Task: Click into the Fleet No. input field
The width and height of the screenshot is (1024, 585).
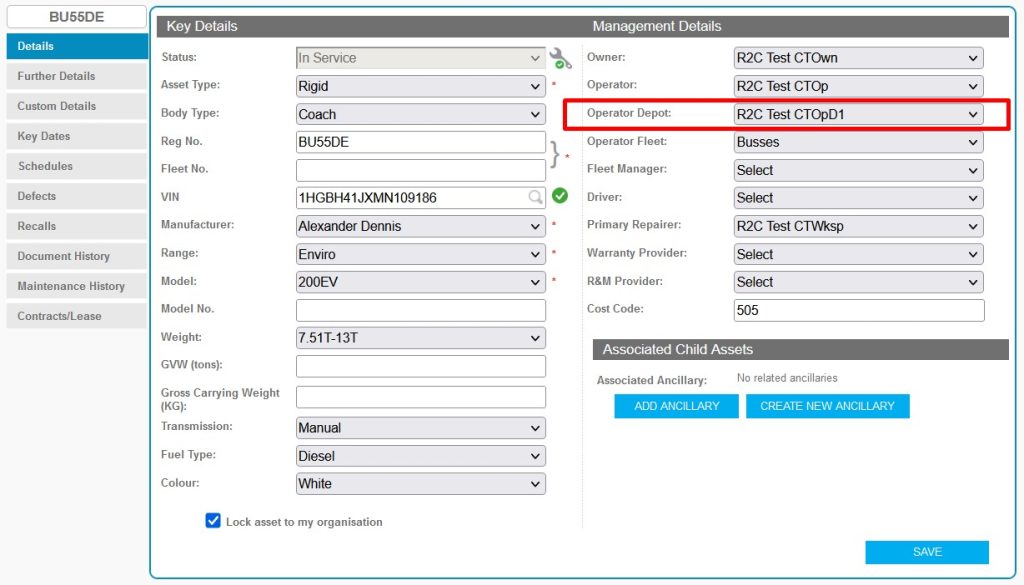Action: click(421, 170)
